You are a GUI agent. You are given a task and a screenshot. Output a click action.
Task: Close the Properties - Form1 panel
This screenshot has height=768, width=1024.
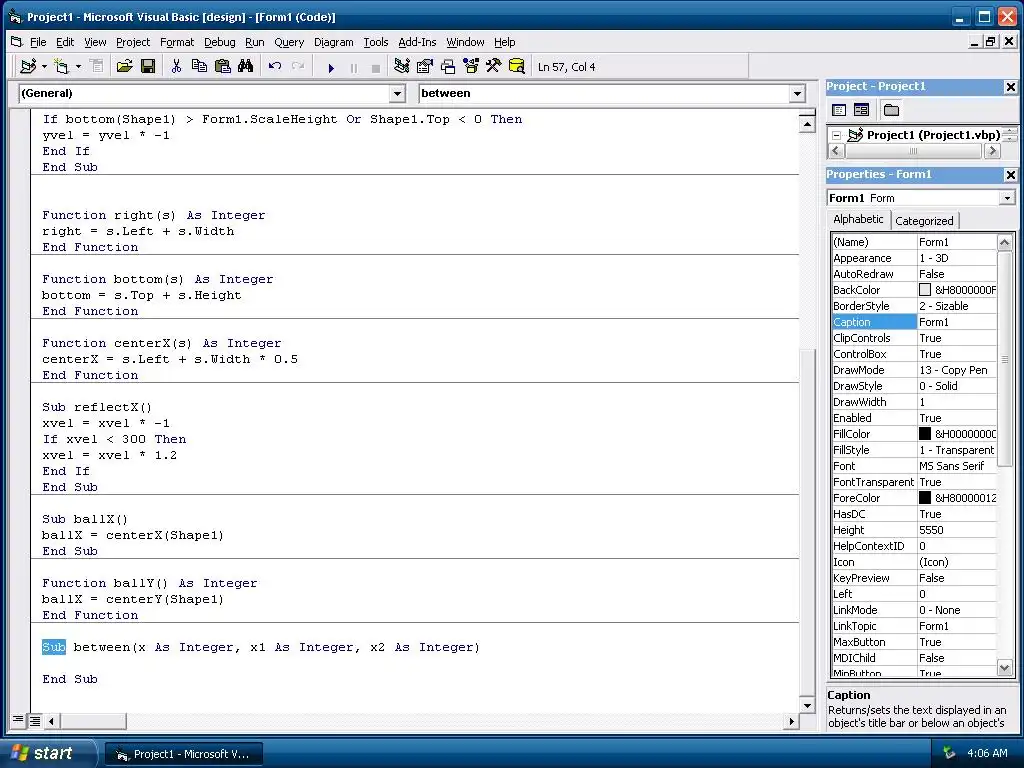click(x=1010, y=174)
